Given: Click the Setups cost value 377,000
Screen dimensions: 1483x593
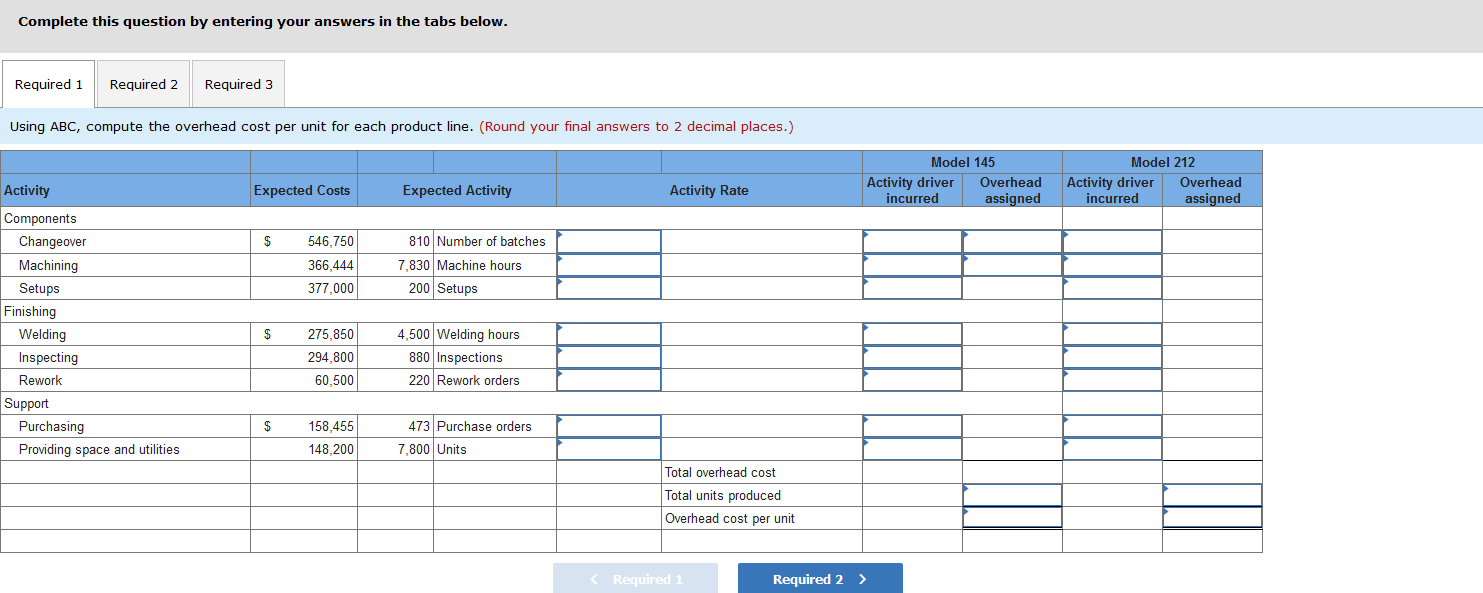Looking at the screenshot, I should (330, 288).
